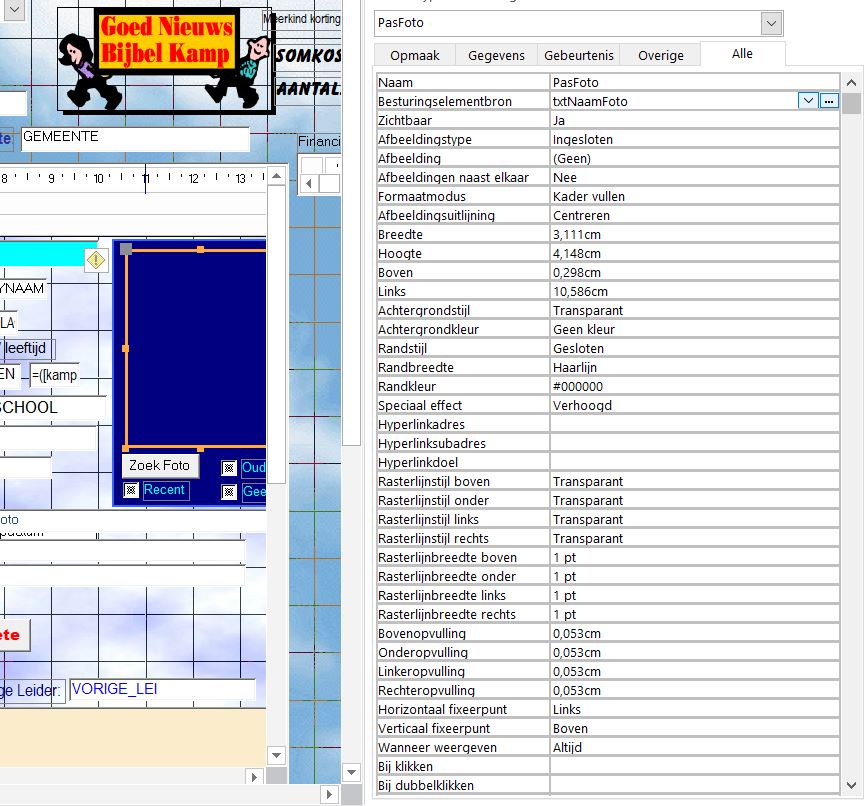Viewport: 864px width, 806px height.
Task: Click the left arrow below Financi label
Action: pos(309,183)
